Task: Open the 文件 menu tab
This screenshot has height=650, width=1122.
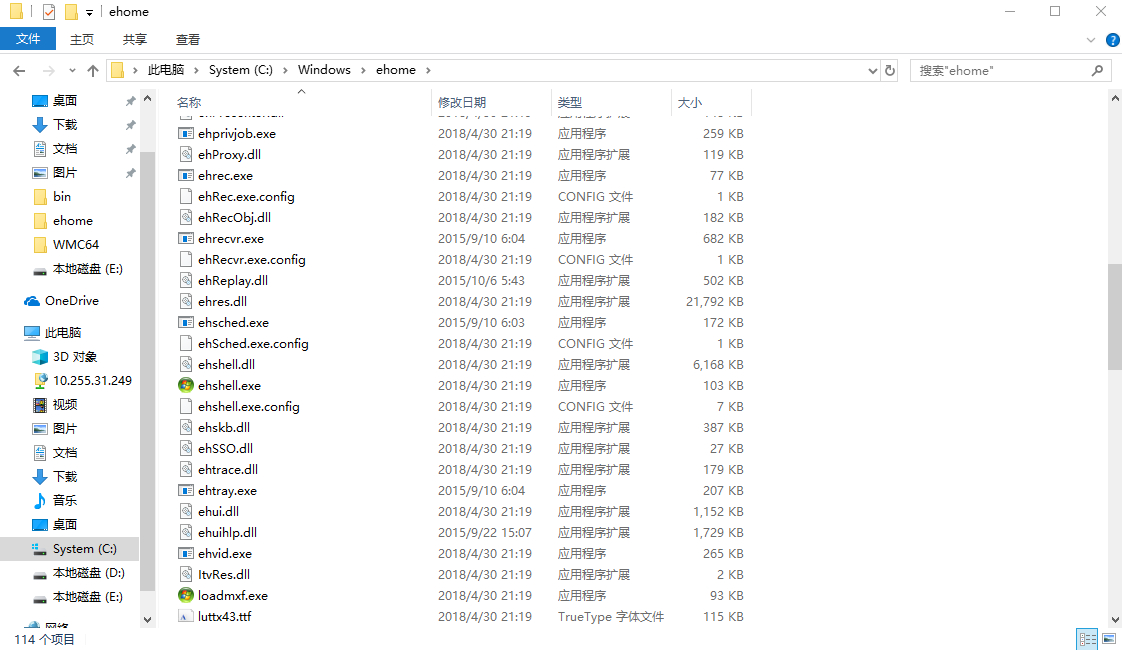Action: pyautogui.click(x=28, y=39)
